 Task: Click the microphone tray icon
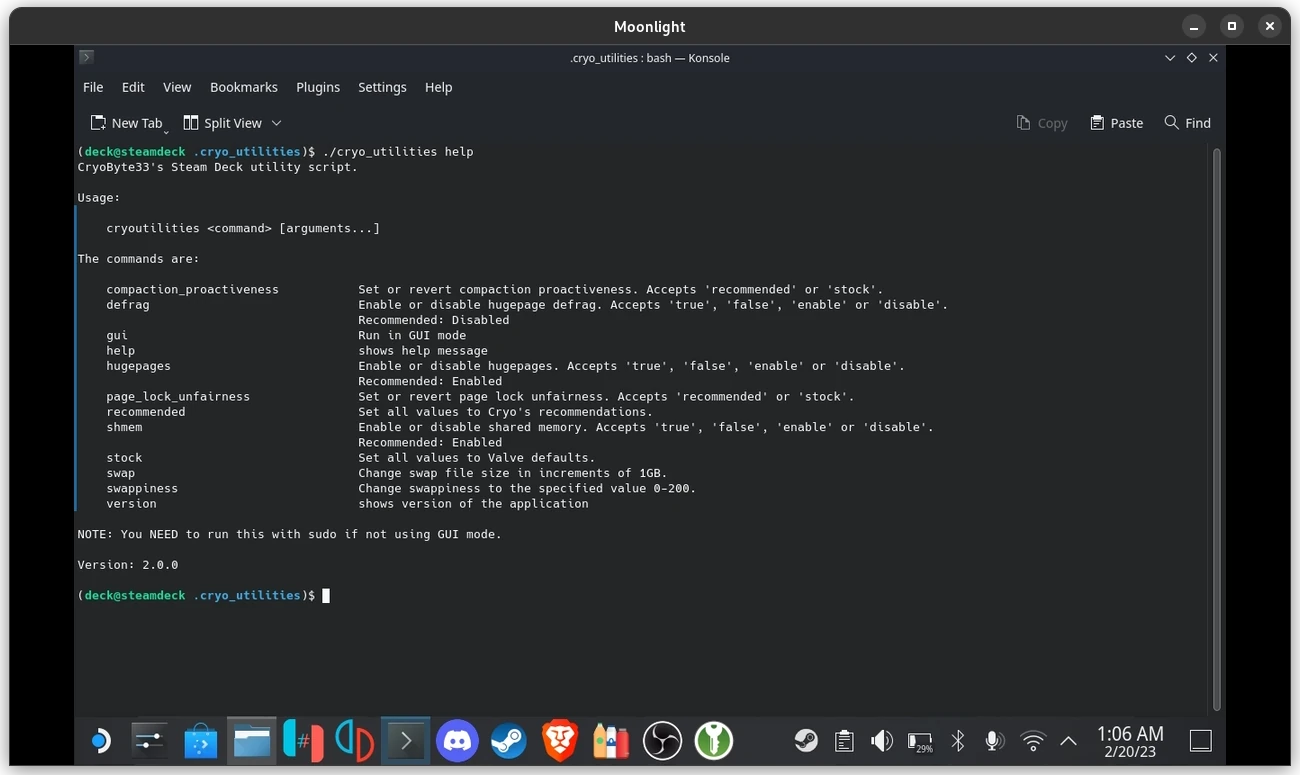(x=994, y=741)
